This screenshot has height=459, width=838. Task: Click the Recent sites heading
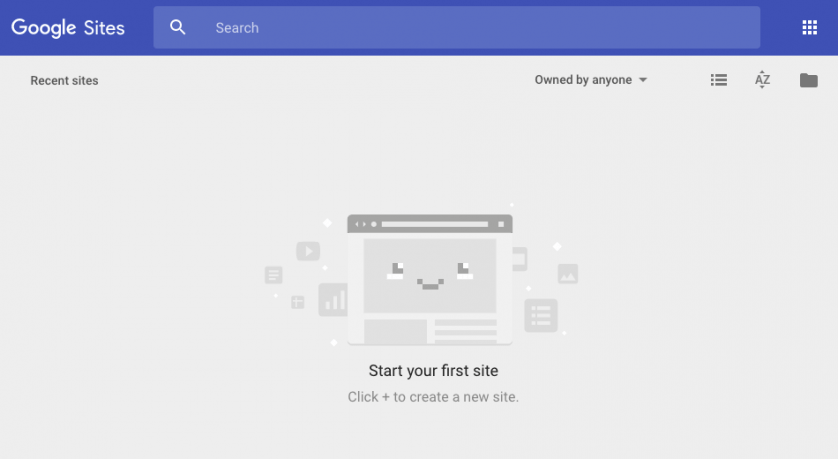pos(64,81)
